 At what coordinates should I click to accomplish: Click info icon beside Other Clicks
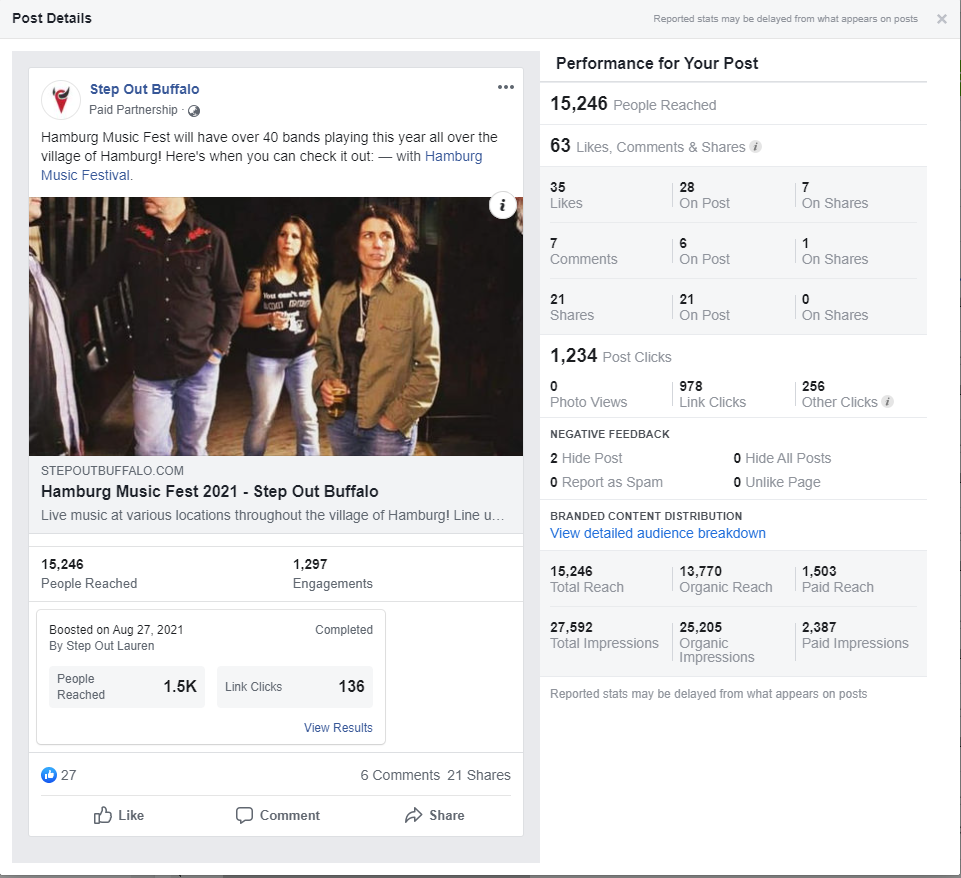tap(887, 401)
